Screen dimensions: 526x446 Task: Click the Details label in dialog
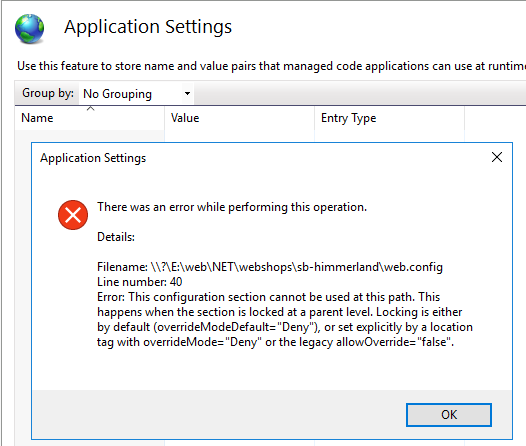116,237
